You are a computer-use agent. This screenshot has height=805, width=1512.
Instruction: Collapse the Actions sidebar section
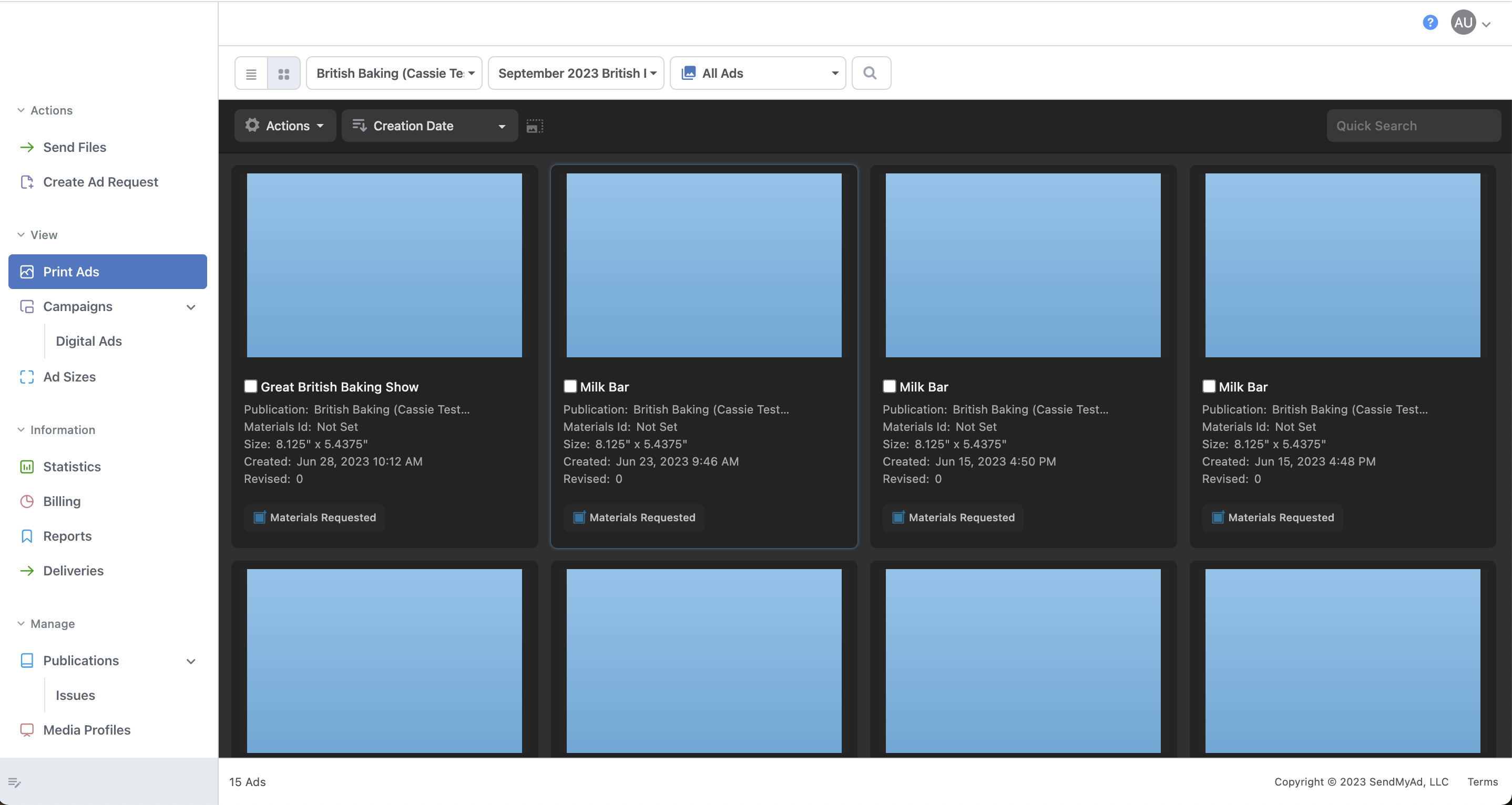[x=45, y=110]
